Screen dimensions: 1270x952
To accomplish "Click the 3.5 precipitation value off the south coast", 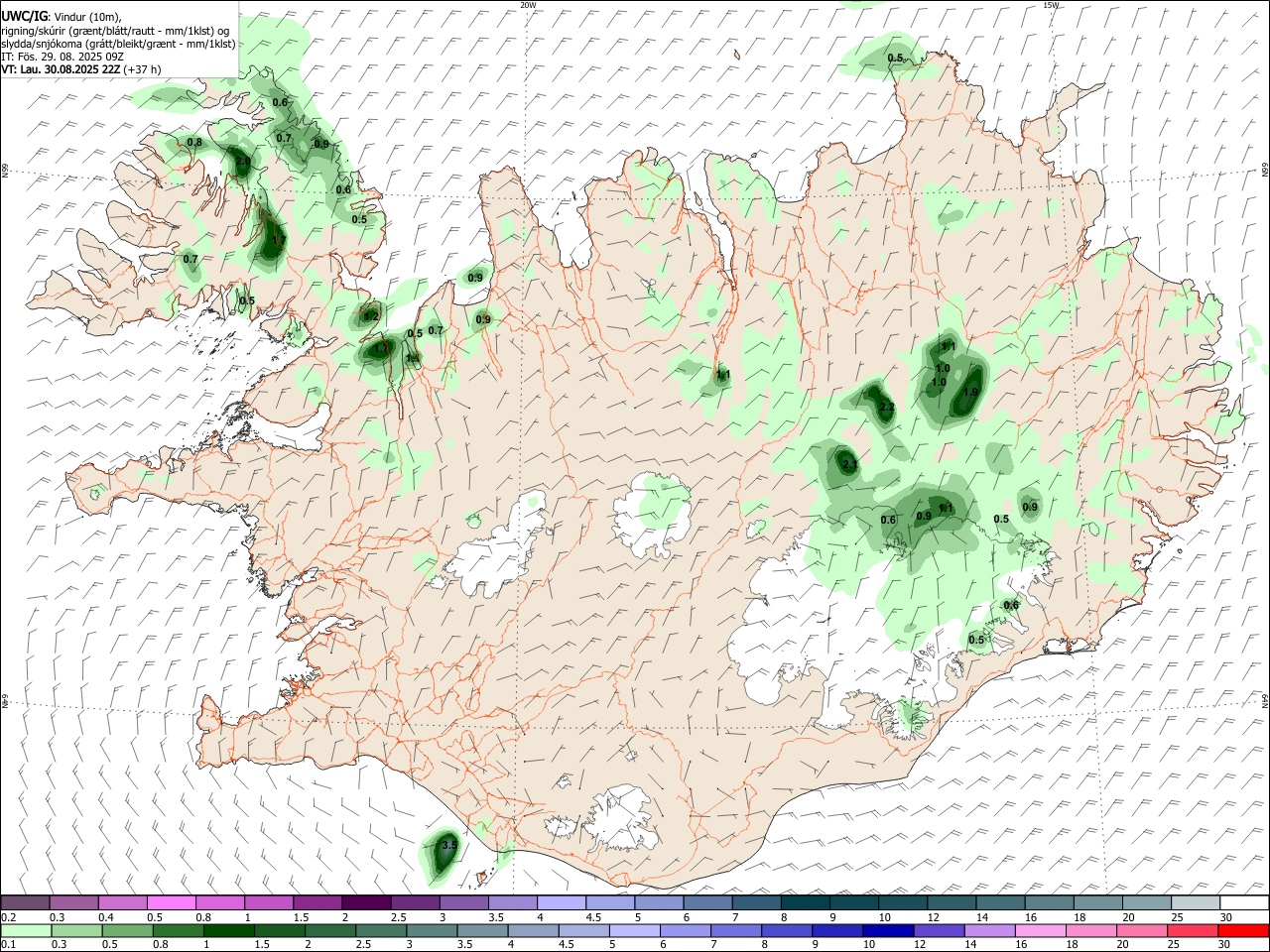I will tap(448, 845).
